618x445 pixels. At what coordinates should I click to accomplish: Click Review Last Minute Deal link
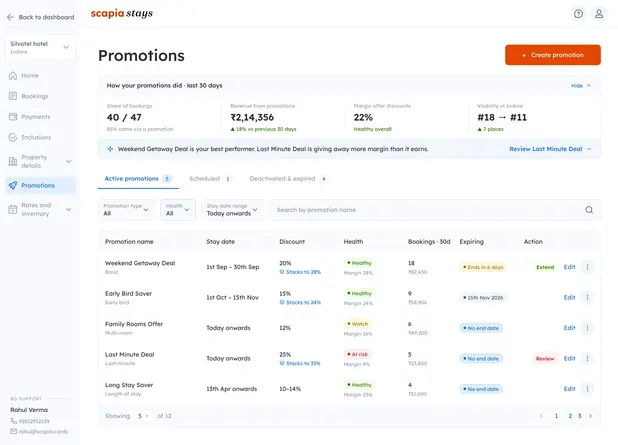pyautogui.click(x=550, y=149)
